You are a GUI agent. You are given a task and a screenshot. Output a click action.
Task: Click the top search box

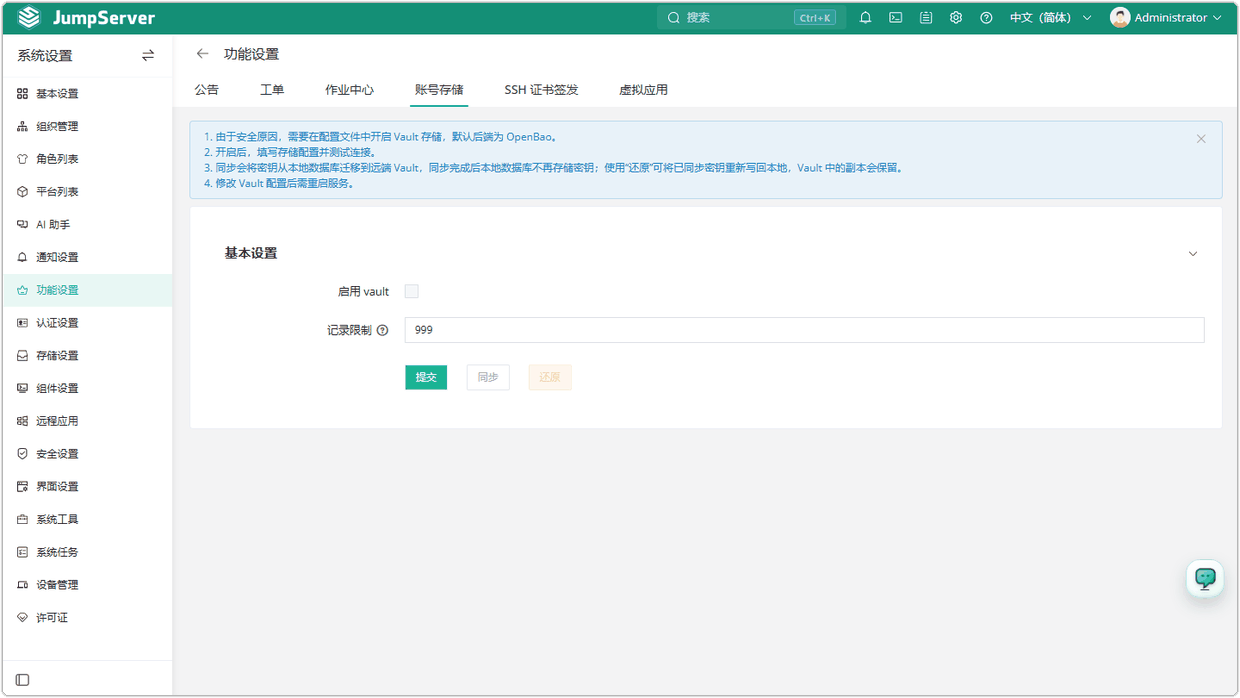(x=751, y=18)
